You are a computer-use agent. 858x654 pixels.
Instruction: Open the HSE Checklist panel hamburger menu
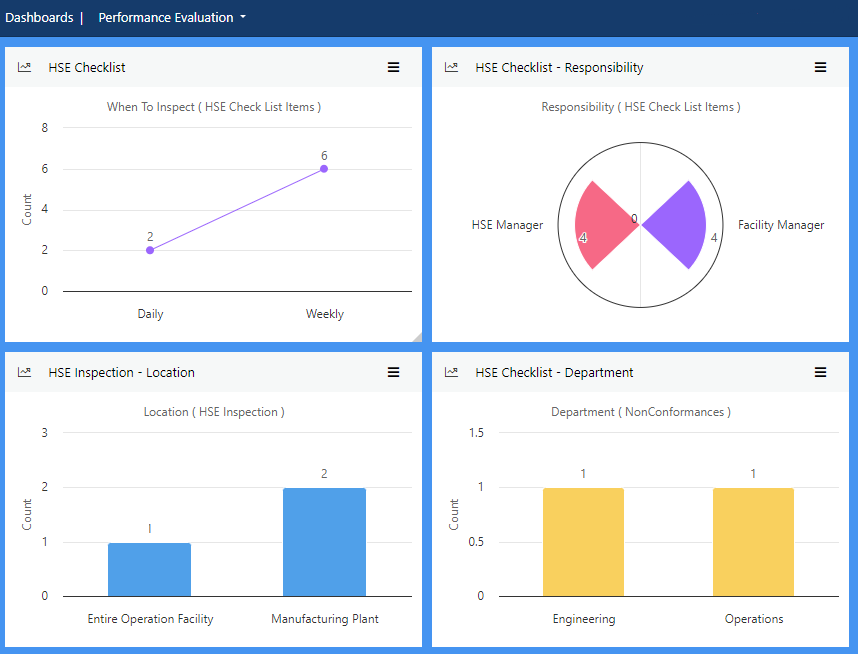pyautogui.click(x=394, y=67)
